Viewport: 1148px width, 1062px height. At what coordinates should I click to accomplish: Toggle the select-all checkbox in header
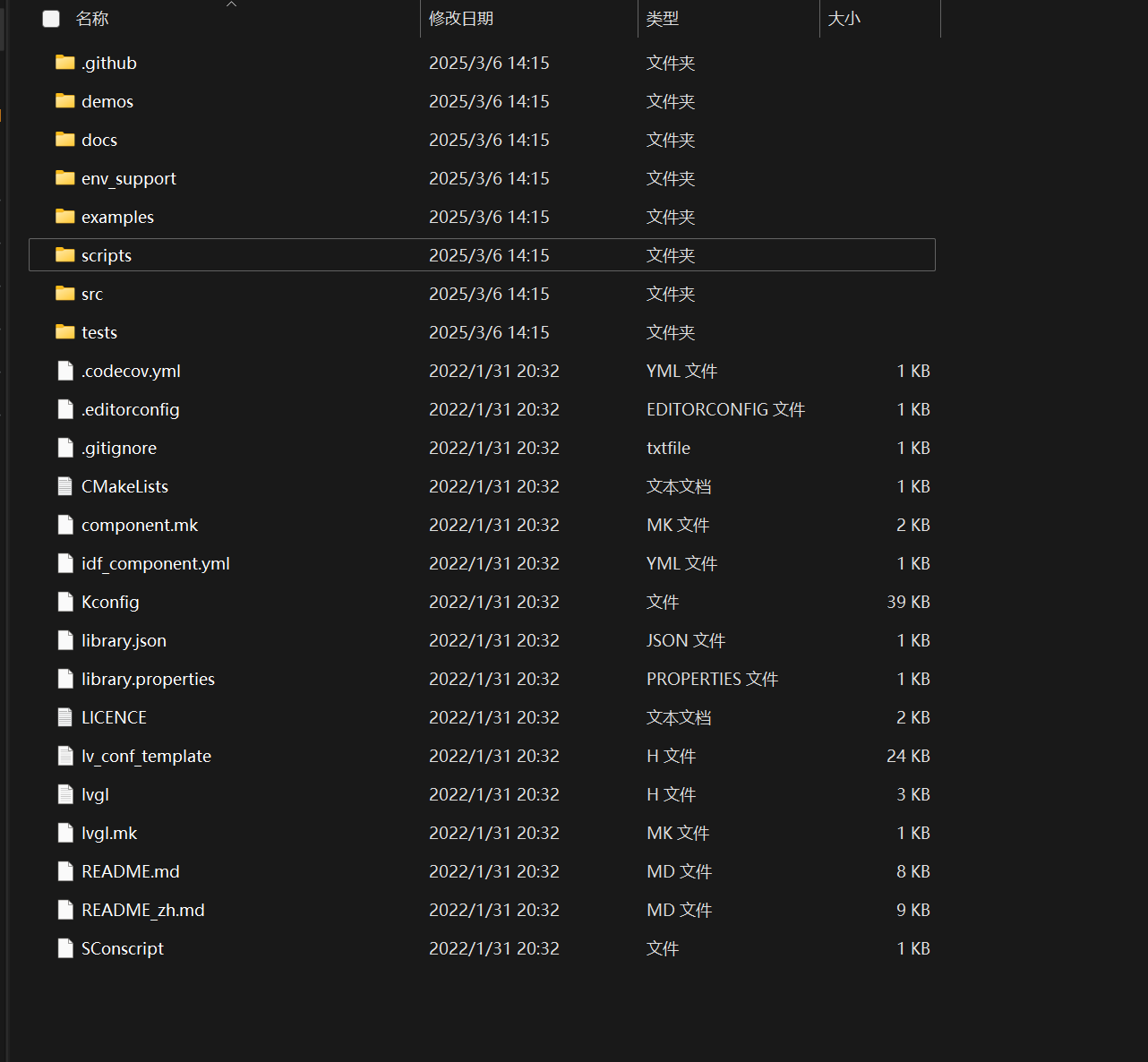coord(51,19)
